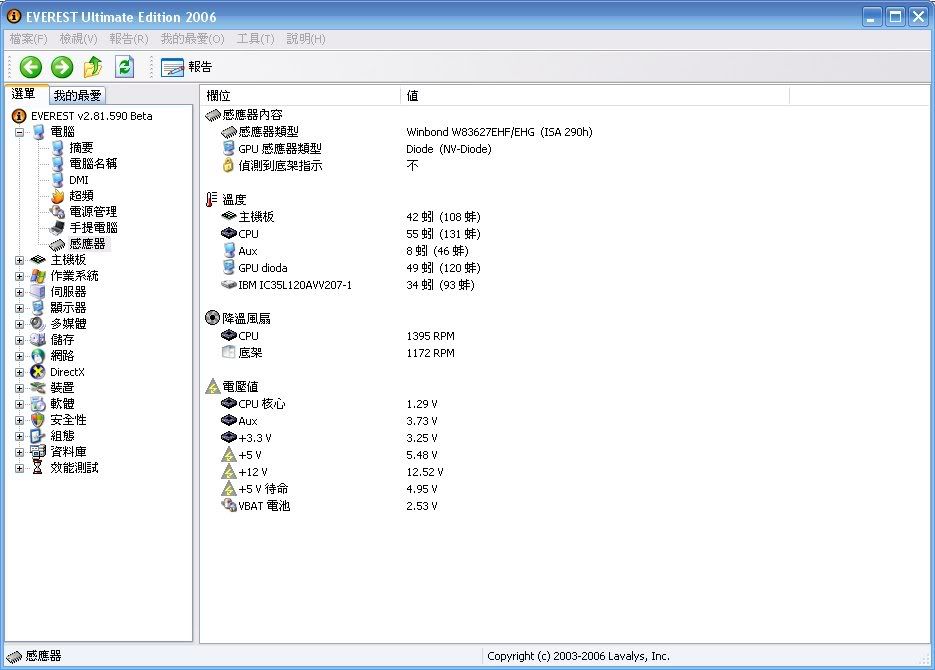
Task: Select EVEREST v2.81.590 Beta root node
Action: (91, 116)
